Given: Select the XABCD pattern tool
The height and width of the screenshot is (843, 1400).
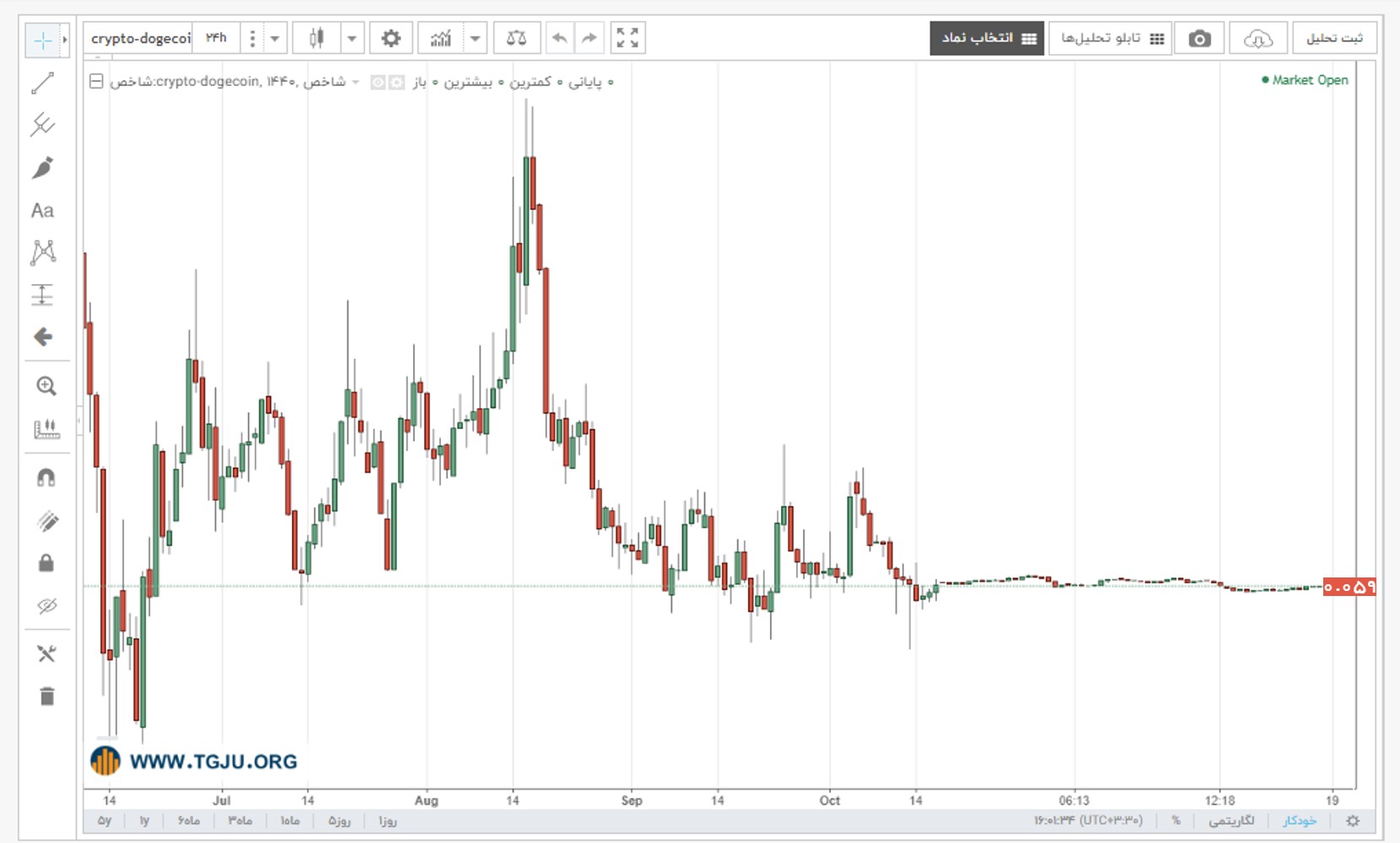Looking at the screenshot, I should (x=42, y=252).
